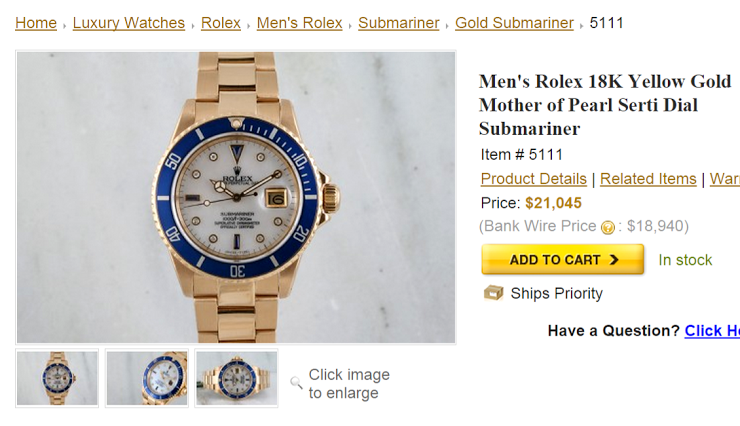
Task: Navigate to Rolex breadcrumb category
Action: click(220, 23)
